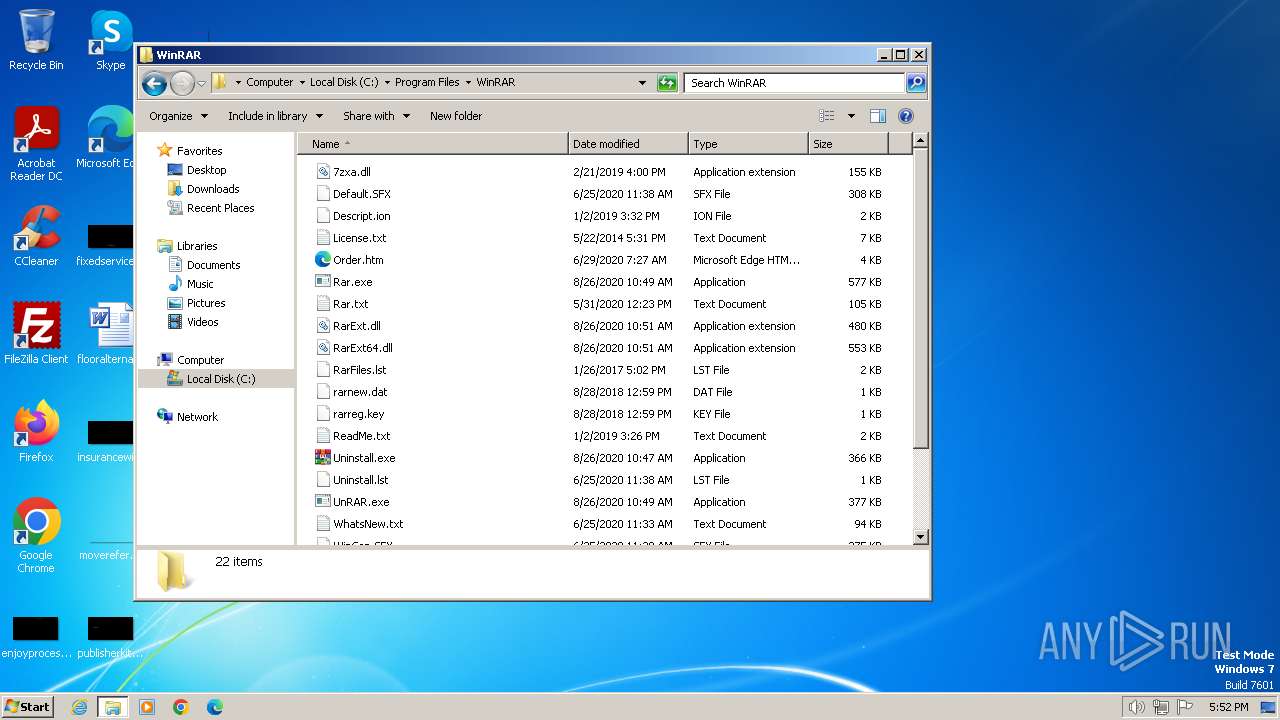1280x720 pixels.
Task: Open the Include in library menu
Action: click(274, 116)
